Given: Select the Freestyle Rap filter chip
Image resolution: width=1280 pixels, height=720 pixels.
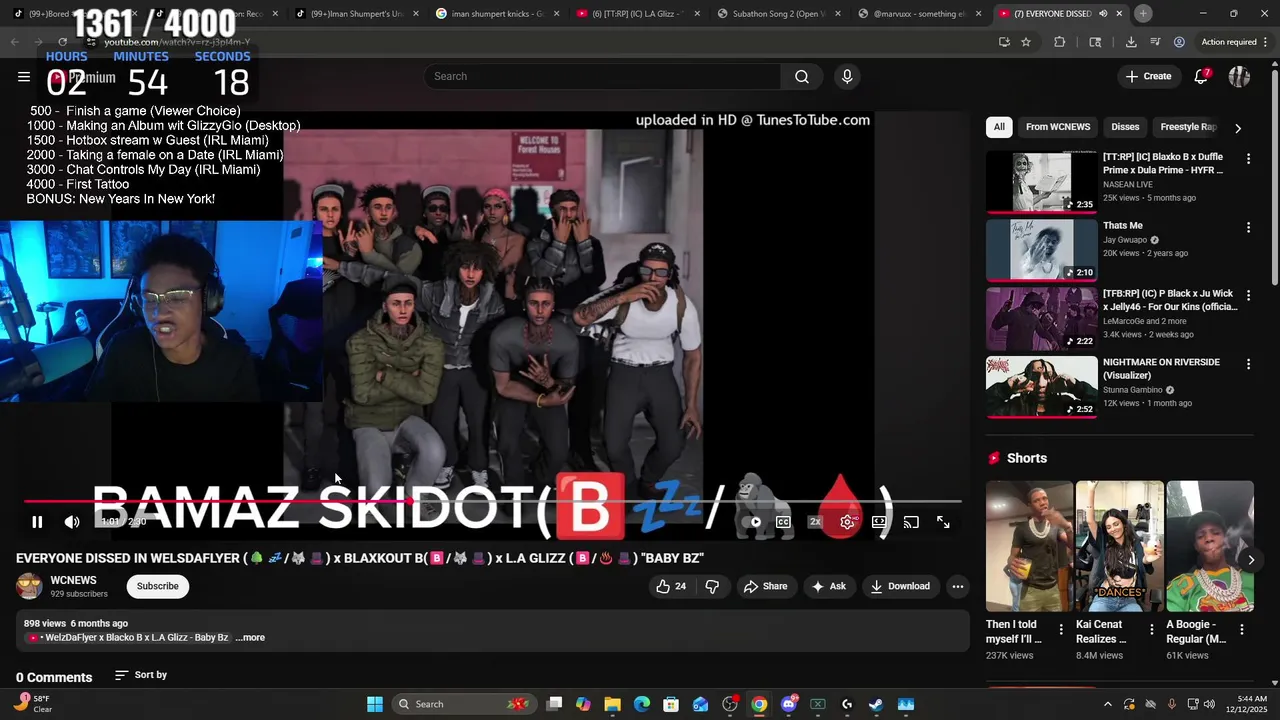Looking at the screenshot, I should pyautogui.click(x=1188, y=127).
